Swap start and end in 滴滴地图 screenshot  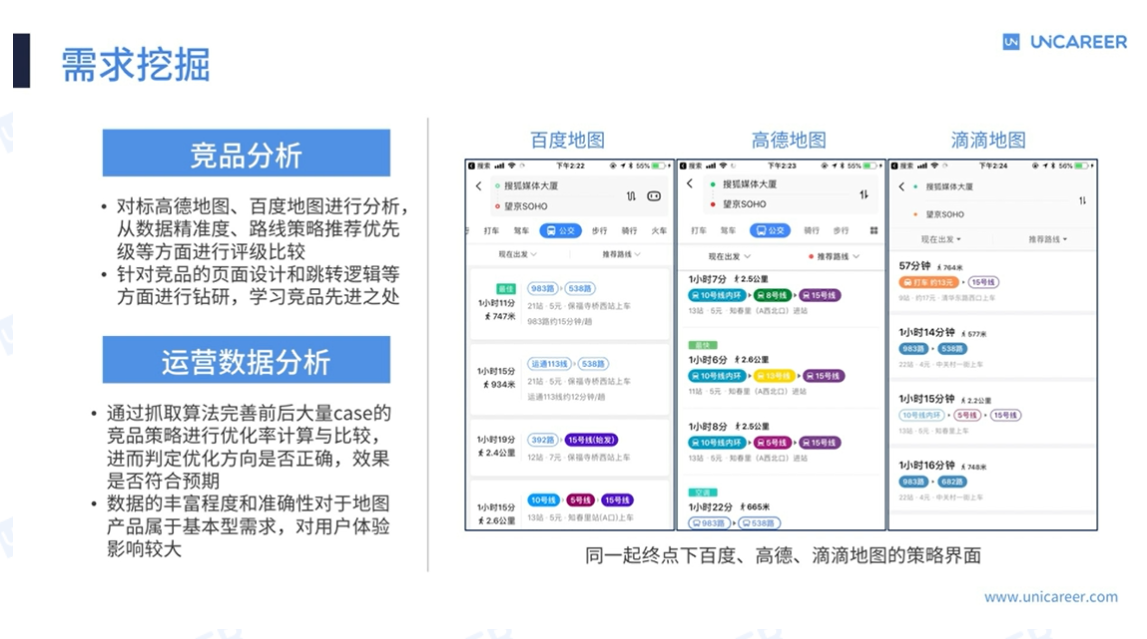point(1082,200)
